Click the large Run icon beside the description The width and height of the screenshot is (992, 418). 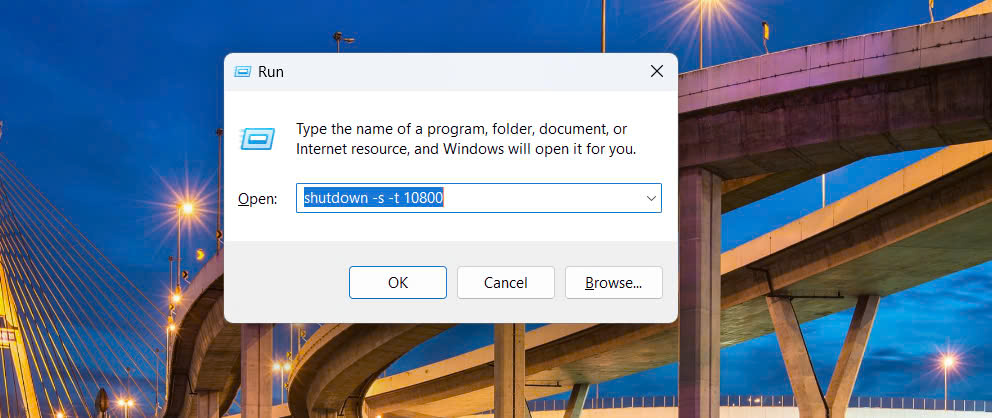(x=256, y=139)
